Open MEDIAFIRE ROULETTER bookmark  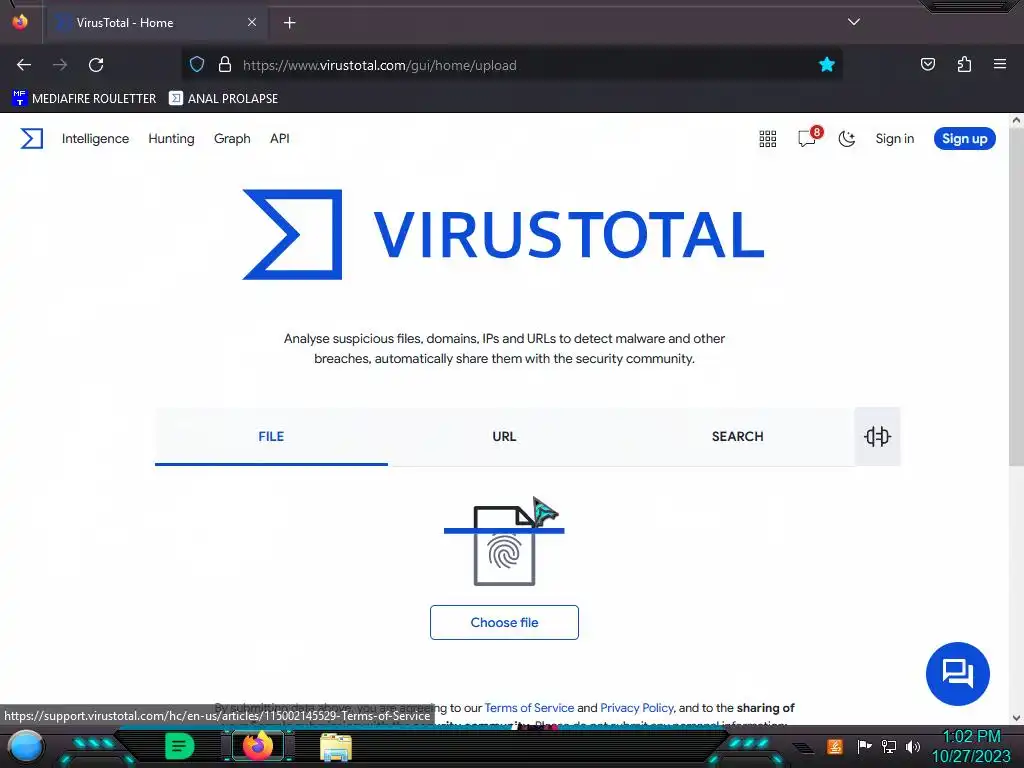(x=84, y=99)
